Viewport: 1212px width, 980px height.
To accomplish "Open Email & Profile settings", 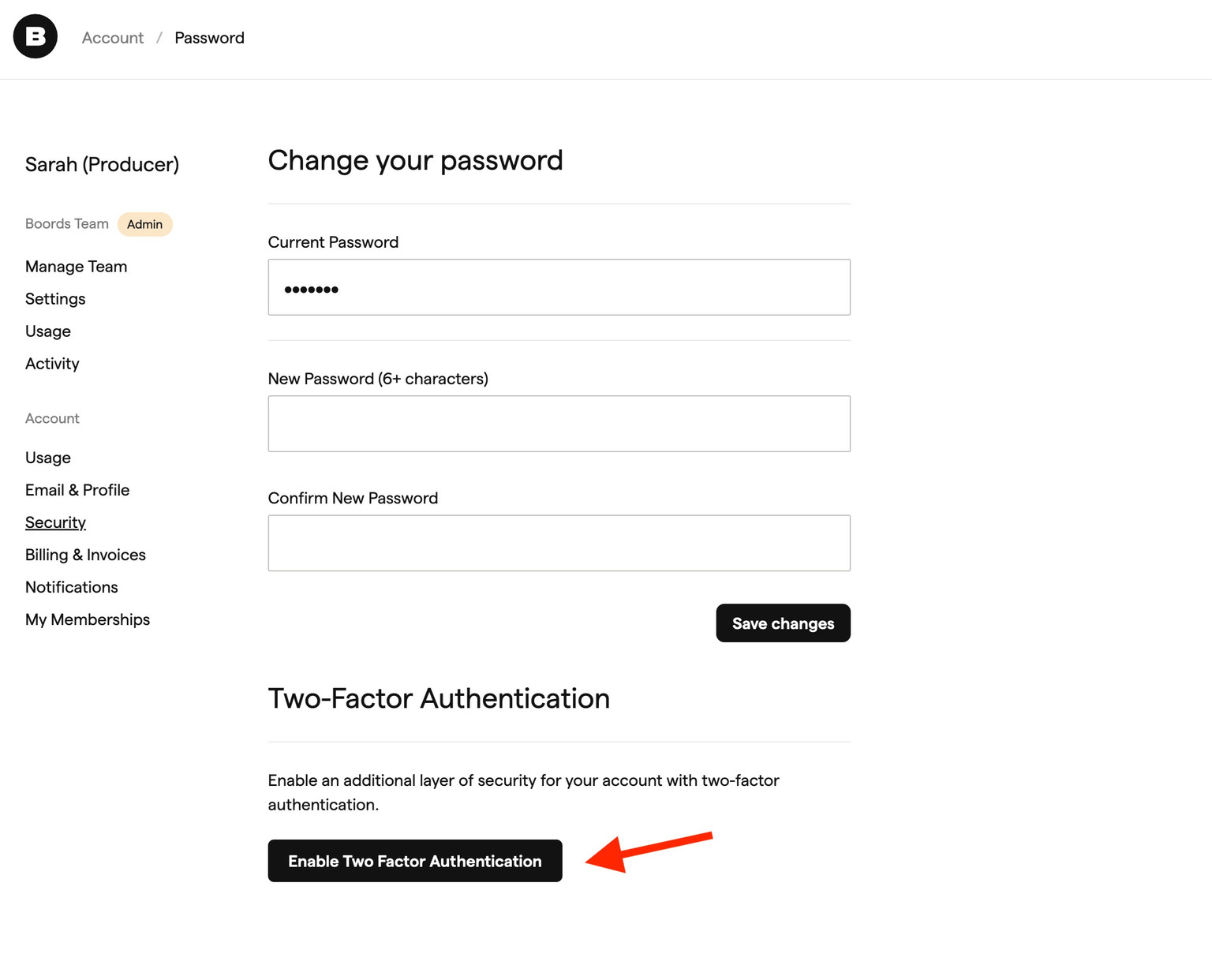I will tap(77, 490).
